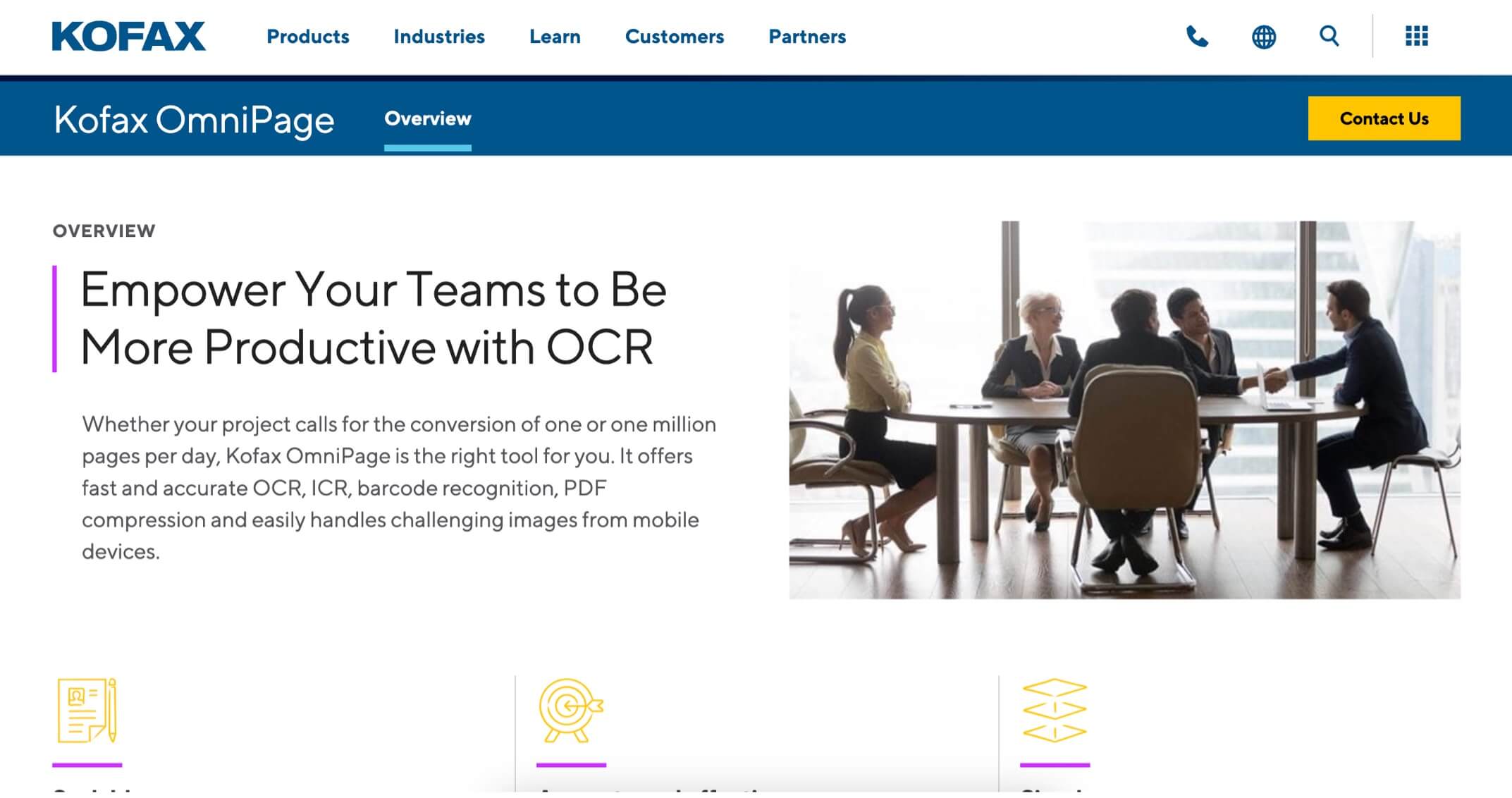This screenshot has height=798, width=1512.
Task: Open the Industries dropdown menu
Action: [439, 37]
